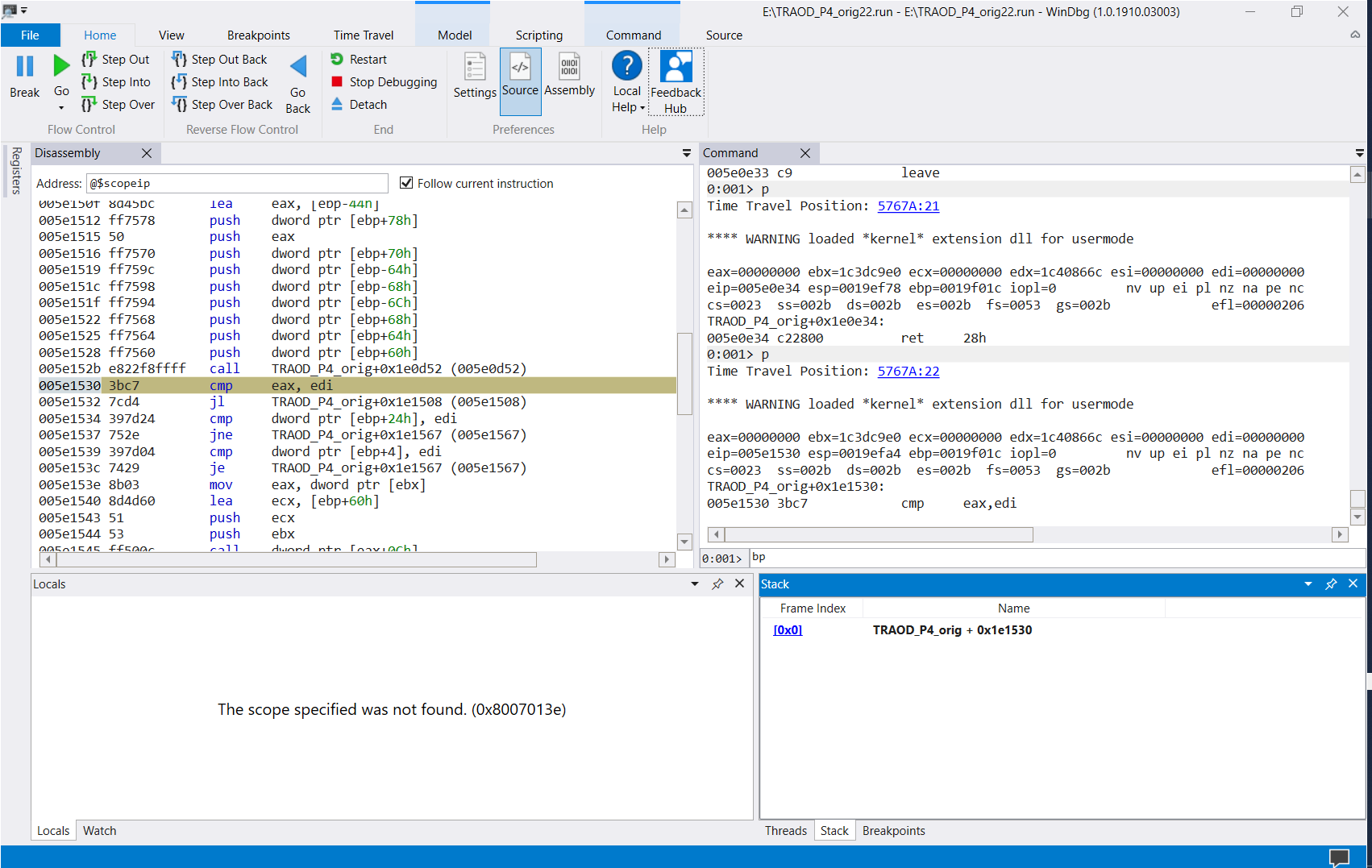Expand the Go button dropdown arrow

point(60,106)
